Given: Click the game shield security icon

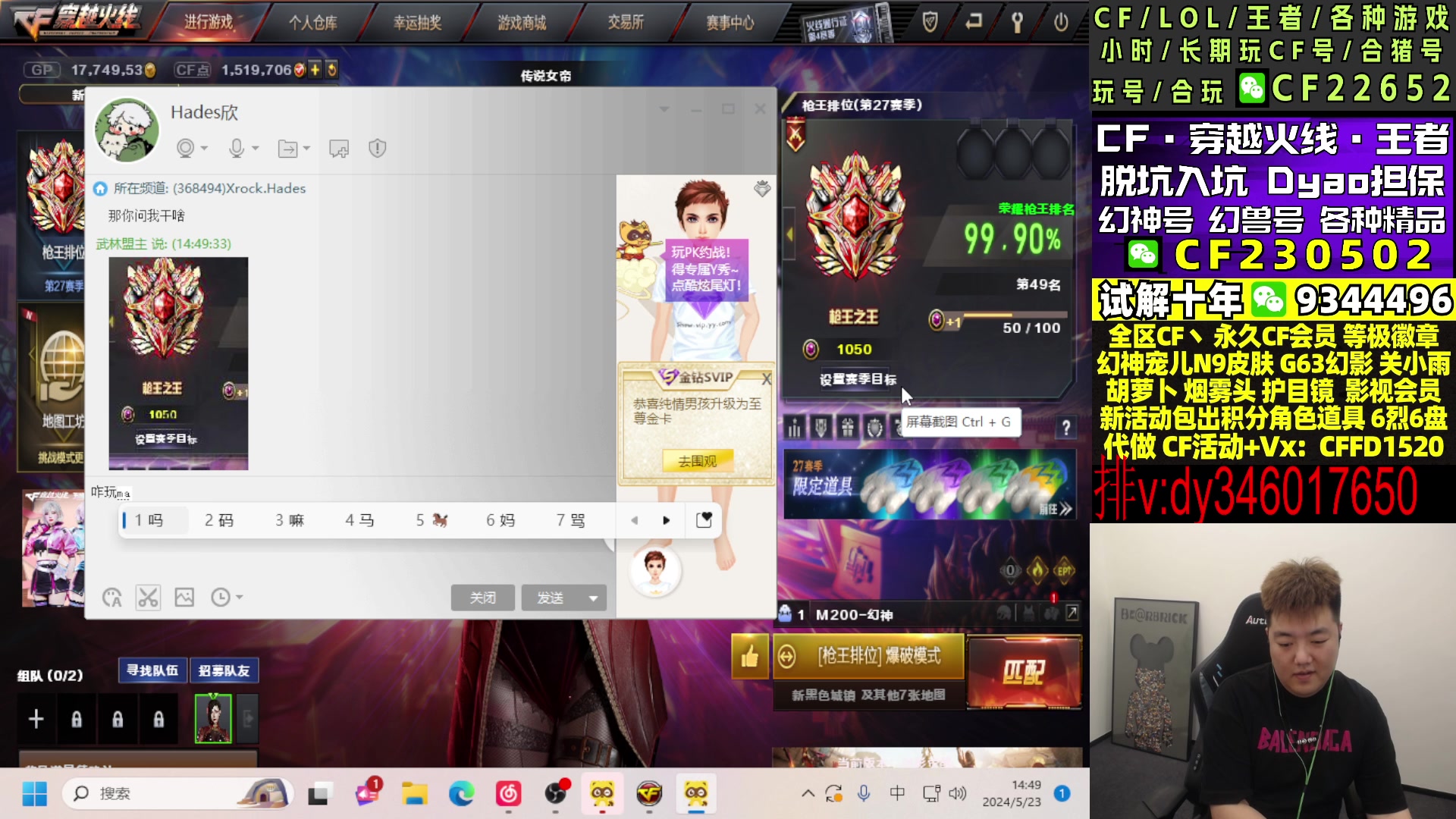Looking at the screenshot, I should (x=930, y=22).
